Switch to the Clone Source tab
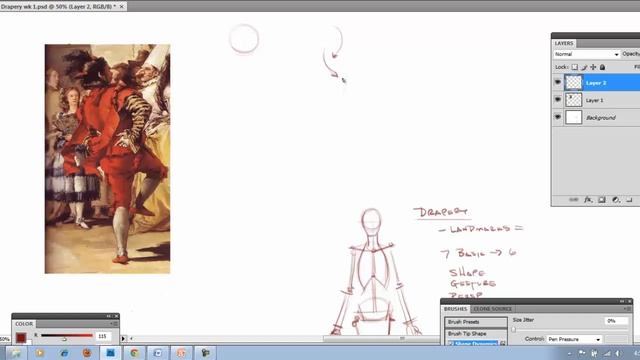640x360 pixels. click(492, 309)
